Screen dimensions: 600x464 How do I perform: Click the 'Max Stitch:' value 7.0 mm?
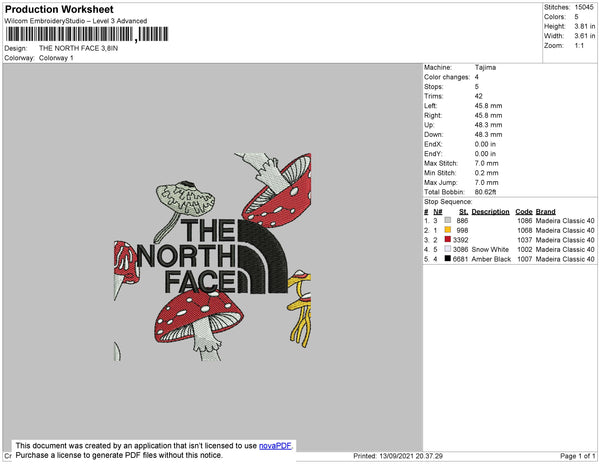[x=487, y=163]
